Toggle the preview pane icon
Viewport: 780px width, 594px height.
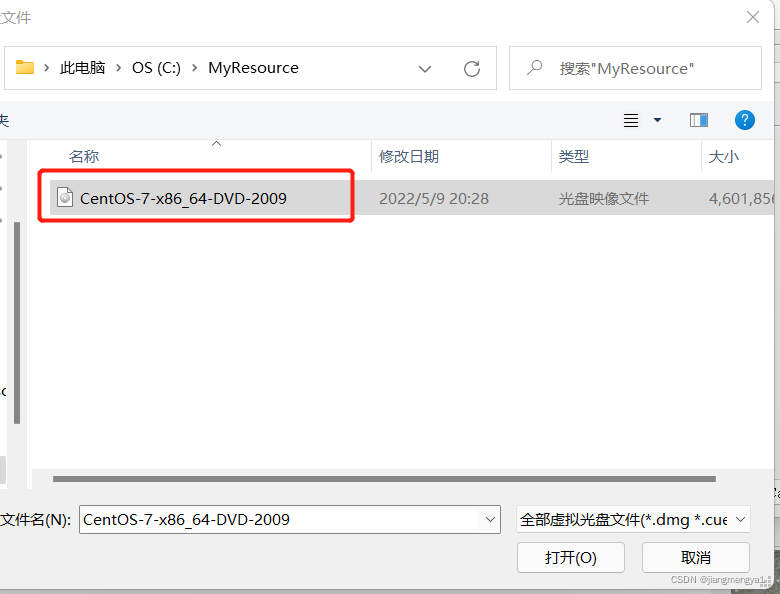click(x=698, y=120)
